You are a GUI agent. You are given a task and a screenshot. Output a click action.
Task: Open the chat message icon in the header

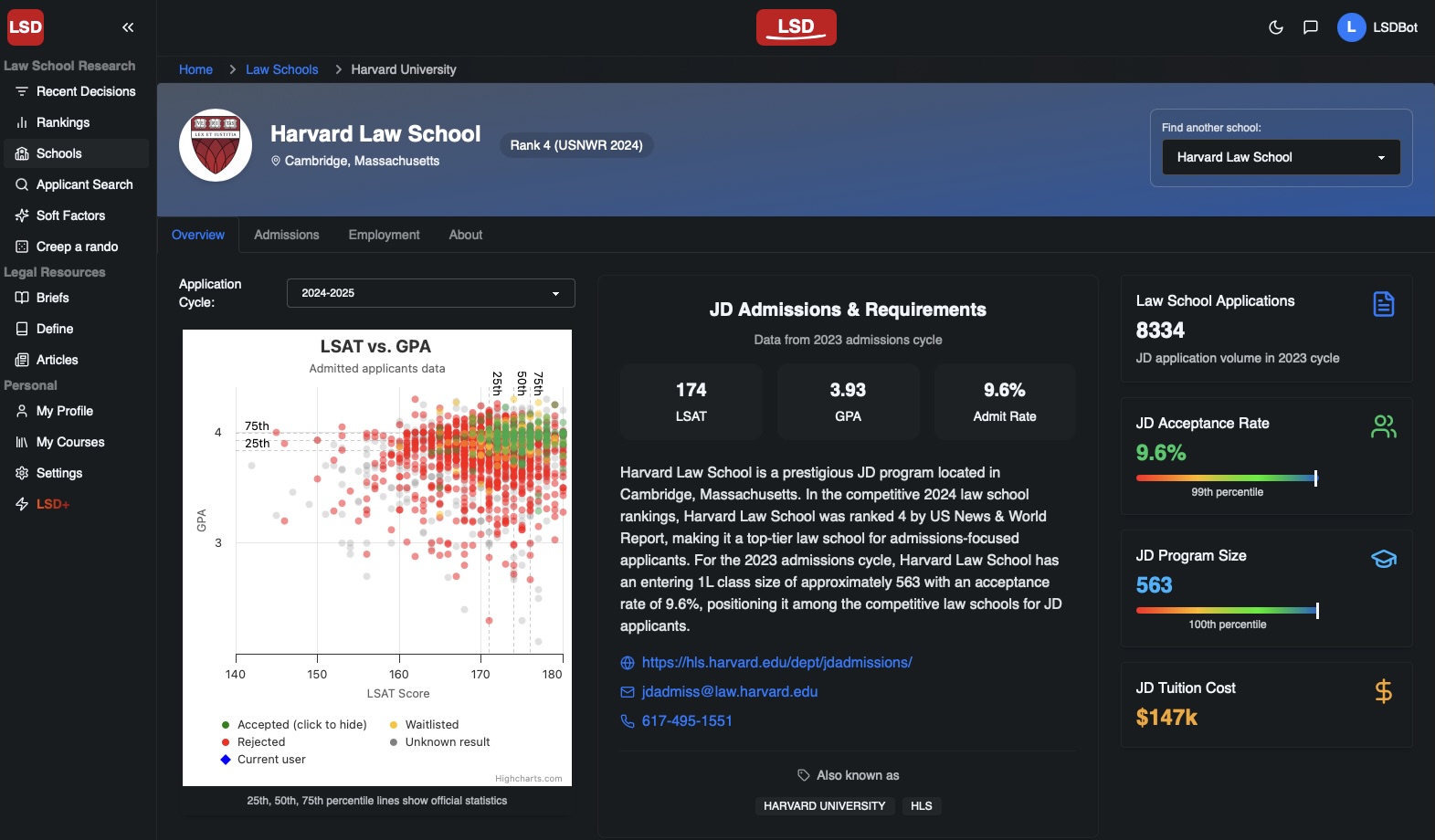1311,27
